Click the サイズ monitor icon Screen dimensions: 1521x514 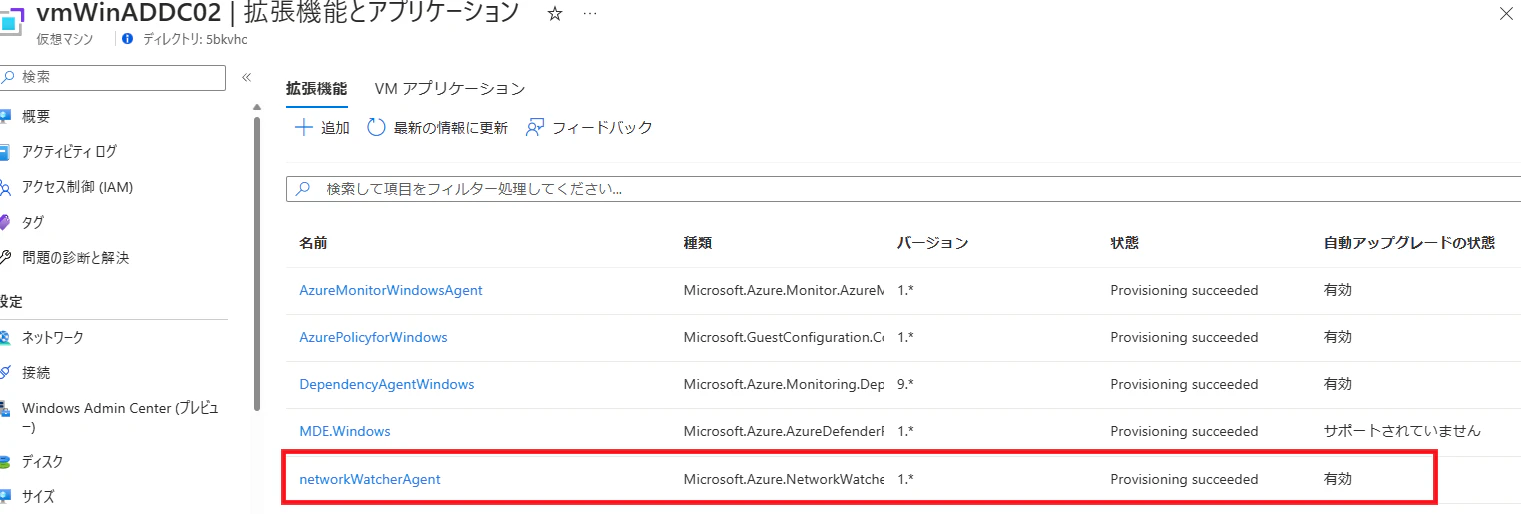[5, 496]
